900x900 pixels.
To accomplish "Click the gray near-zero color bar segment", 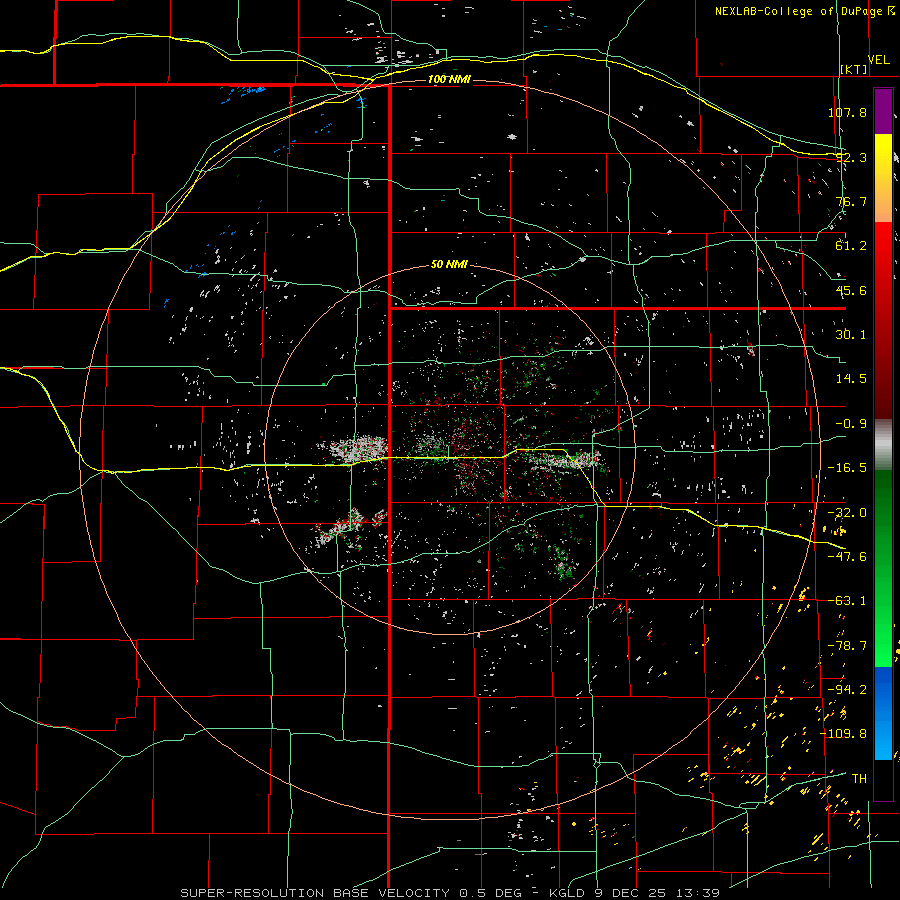I will [883, 445].
